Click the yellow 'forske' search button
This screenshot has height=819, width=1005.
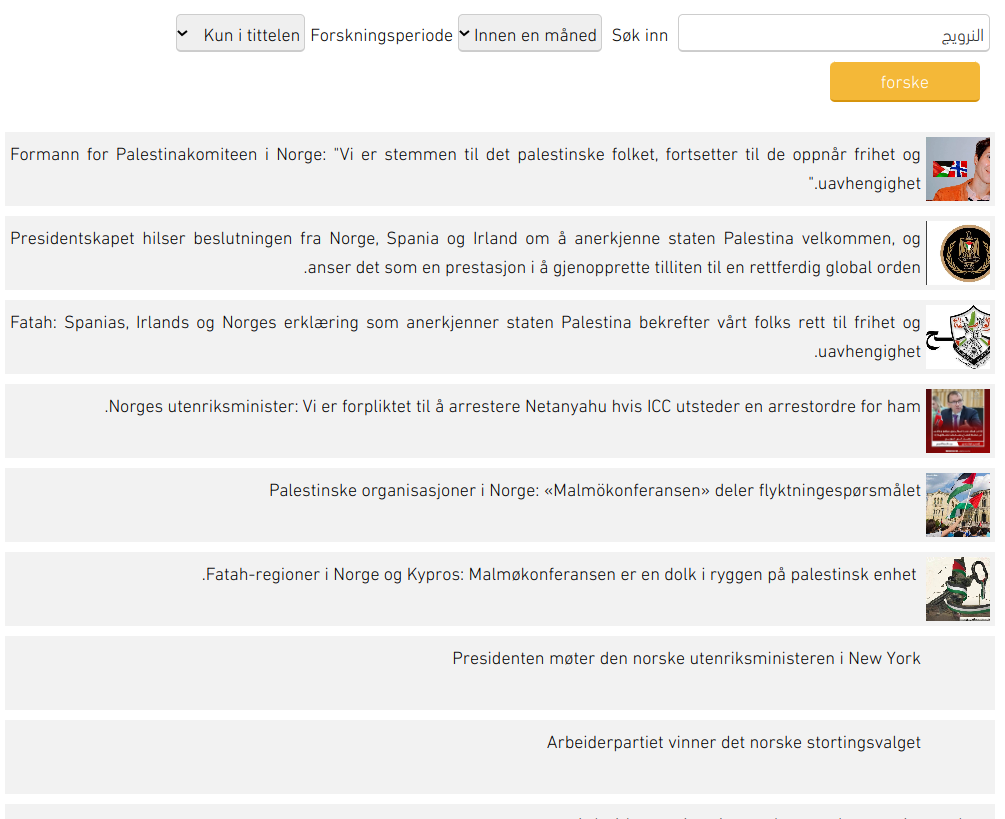point(904,82)
